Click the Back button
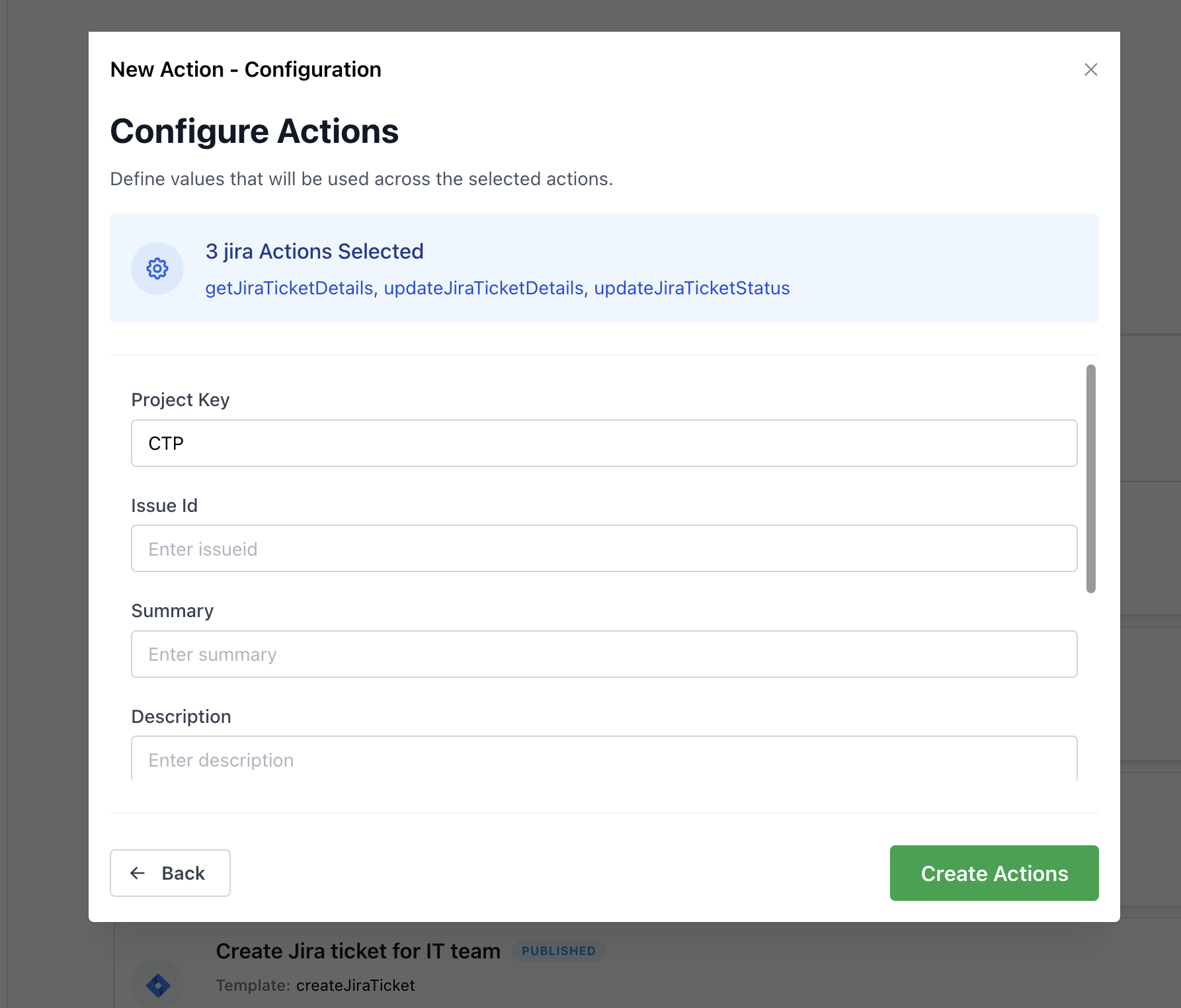The height and width of the screenshot is (1008, 1181). click(170, 873)
